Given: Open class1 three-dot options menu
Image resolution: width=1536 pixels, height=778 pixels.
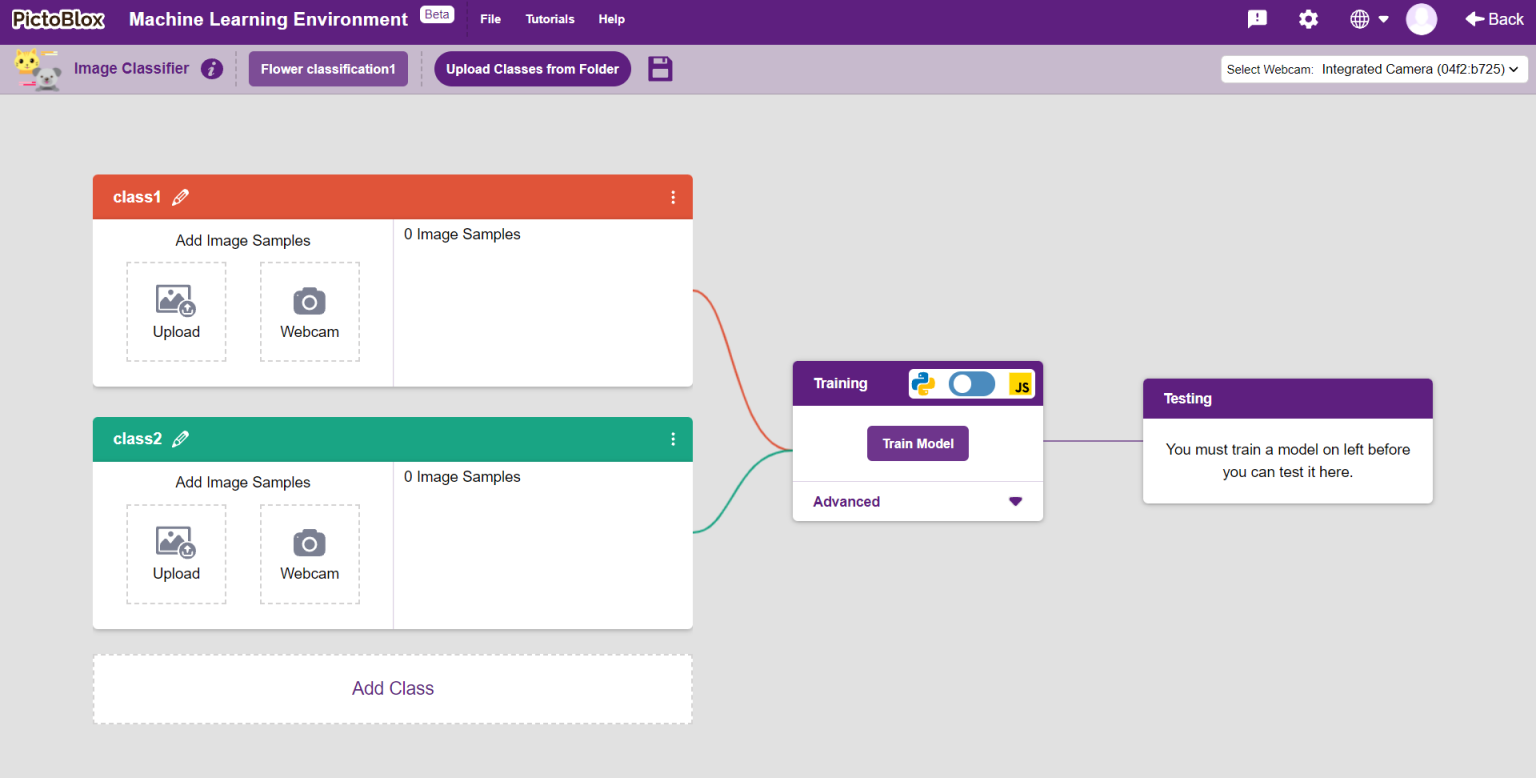Looking at the screenshot, I should tap(673, 197).
